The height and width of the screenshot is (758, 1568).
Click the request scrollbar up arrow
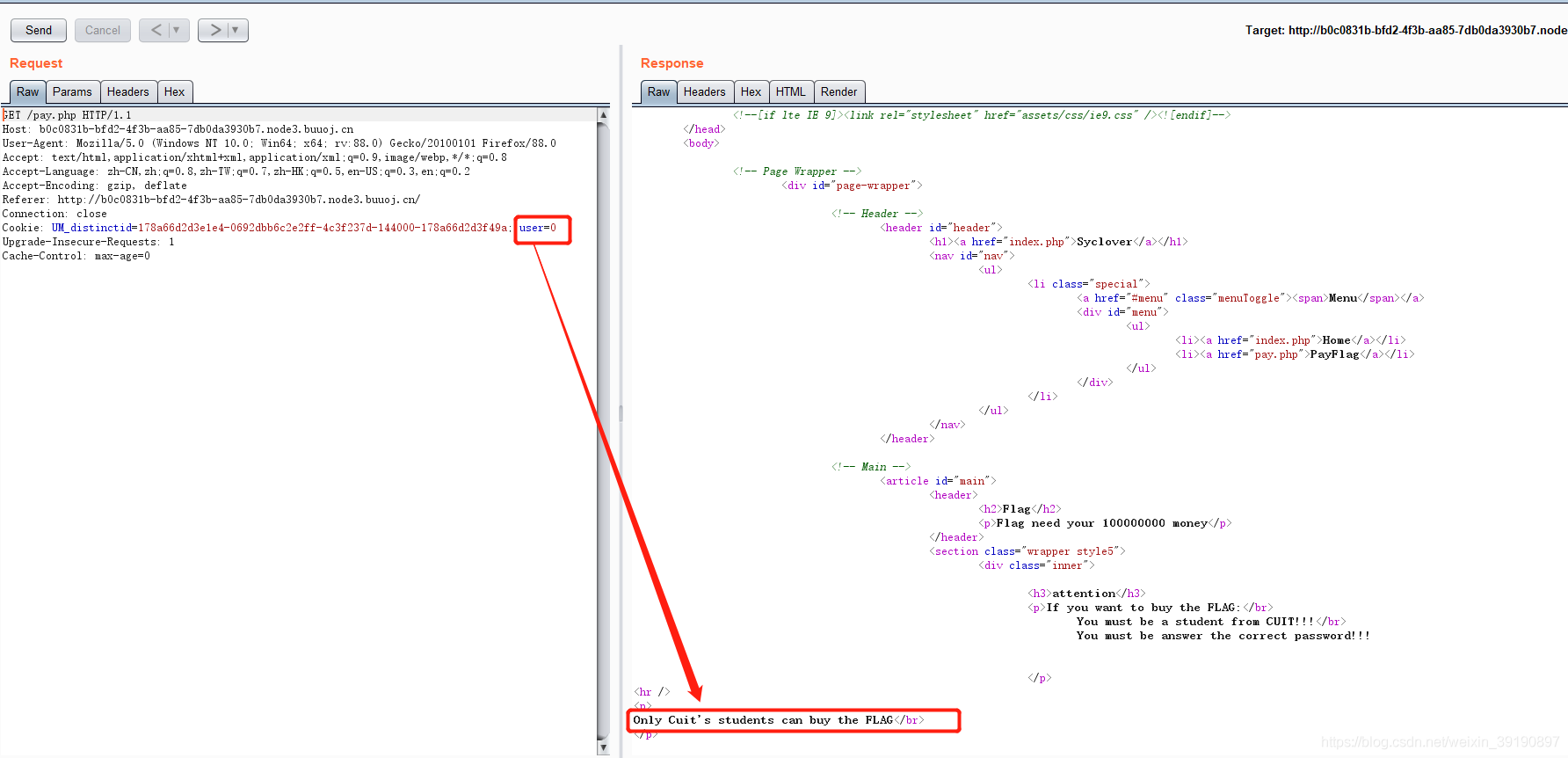pos(603,115)
